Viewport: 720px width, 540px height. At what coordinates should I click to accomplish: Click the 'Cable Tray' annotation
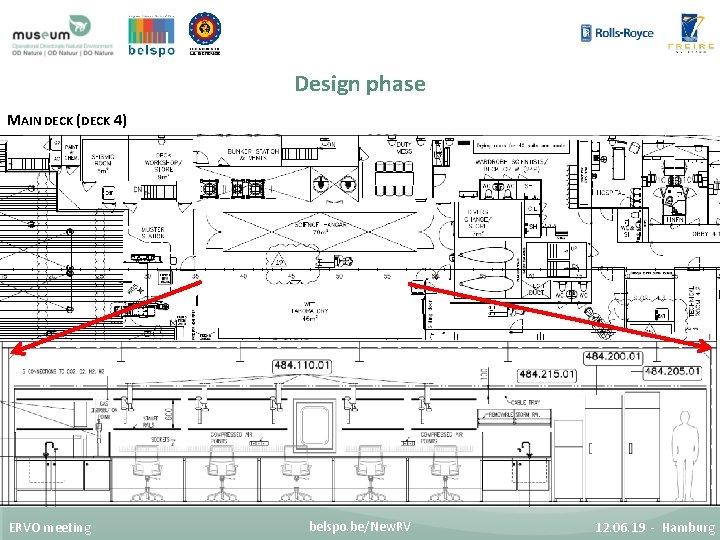click(525, 402)
